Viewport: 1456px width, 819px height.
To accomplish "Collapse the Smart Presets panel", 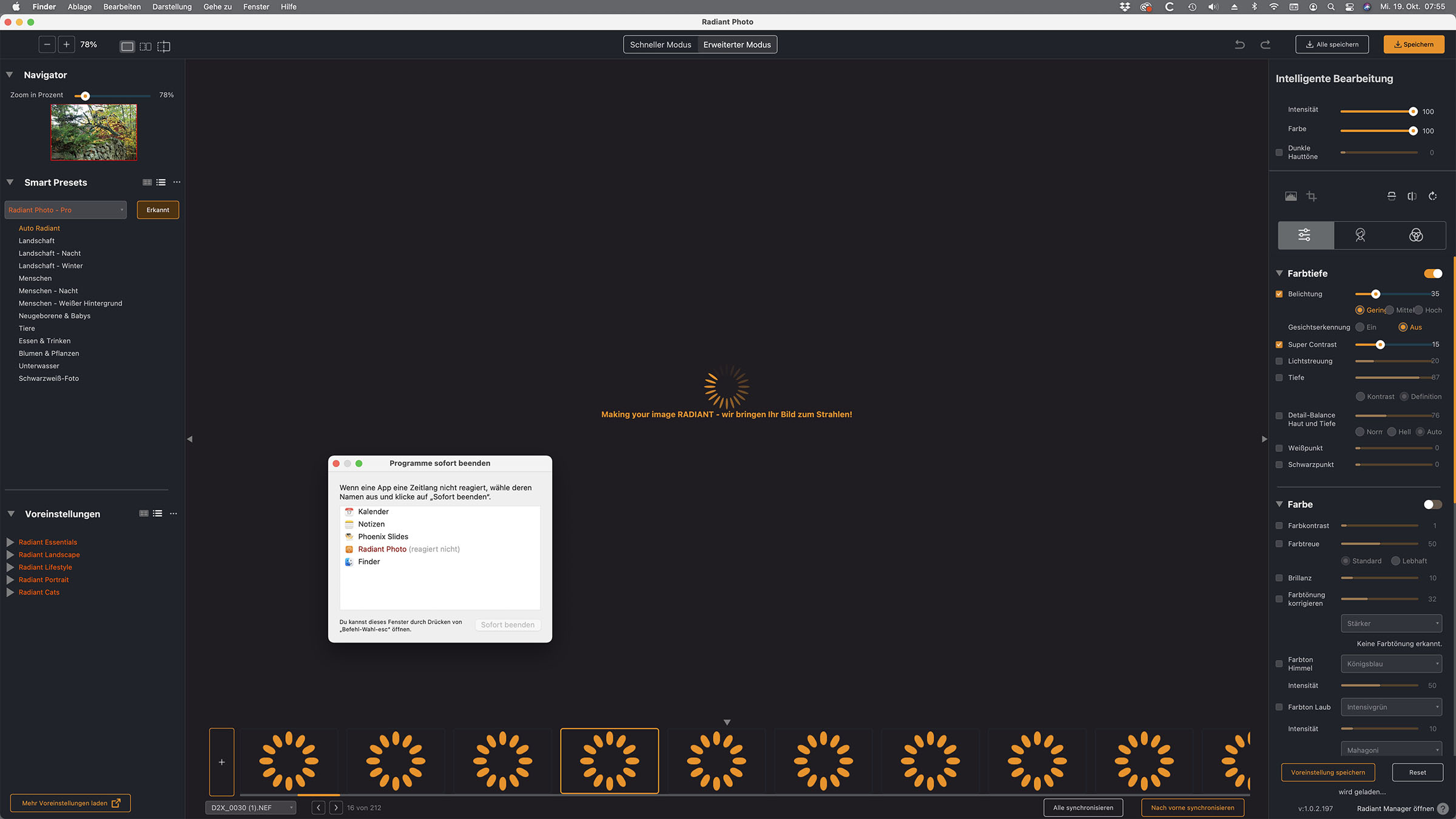I will tap(10, 183).
